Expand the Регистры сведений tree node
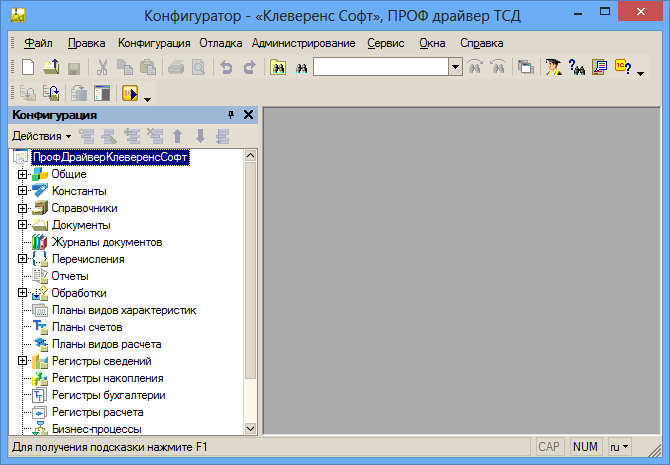 point(22,361)
